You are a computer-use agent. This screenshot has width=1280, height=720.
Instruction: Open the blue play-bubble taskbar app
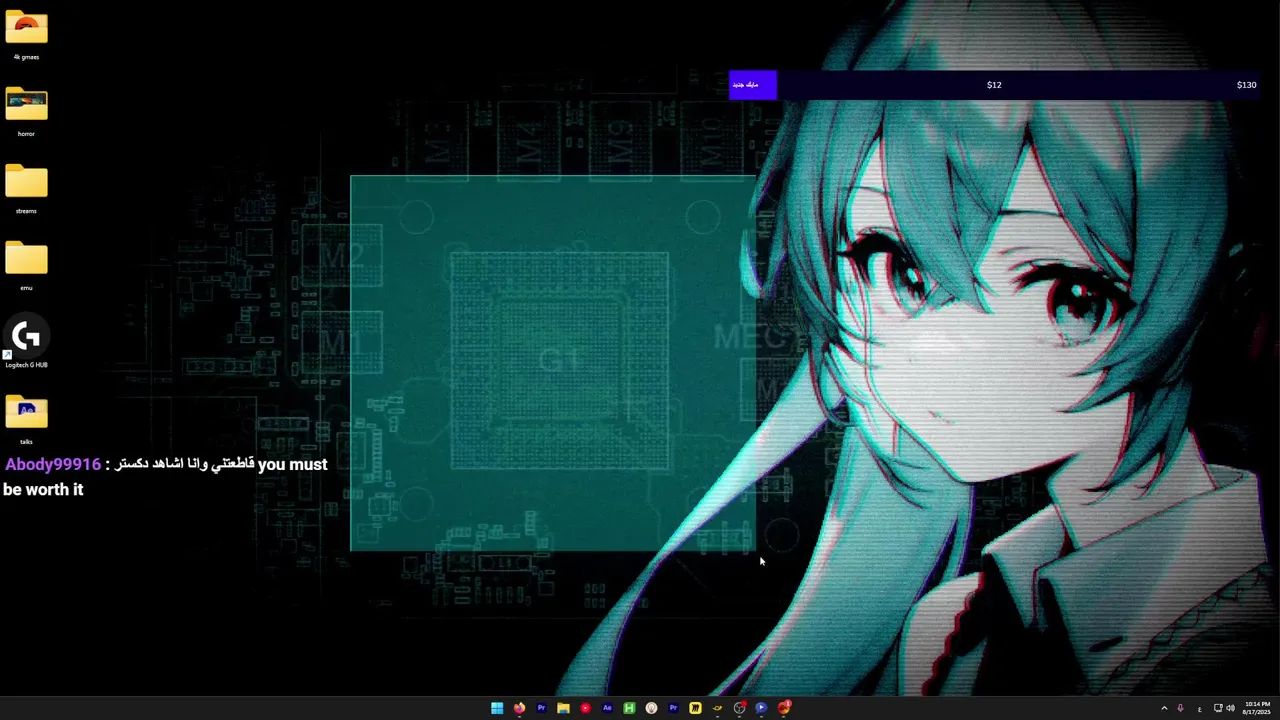click(761, 708)
